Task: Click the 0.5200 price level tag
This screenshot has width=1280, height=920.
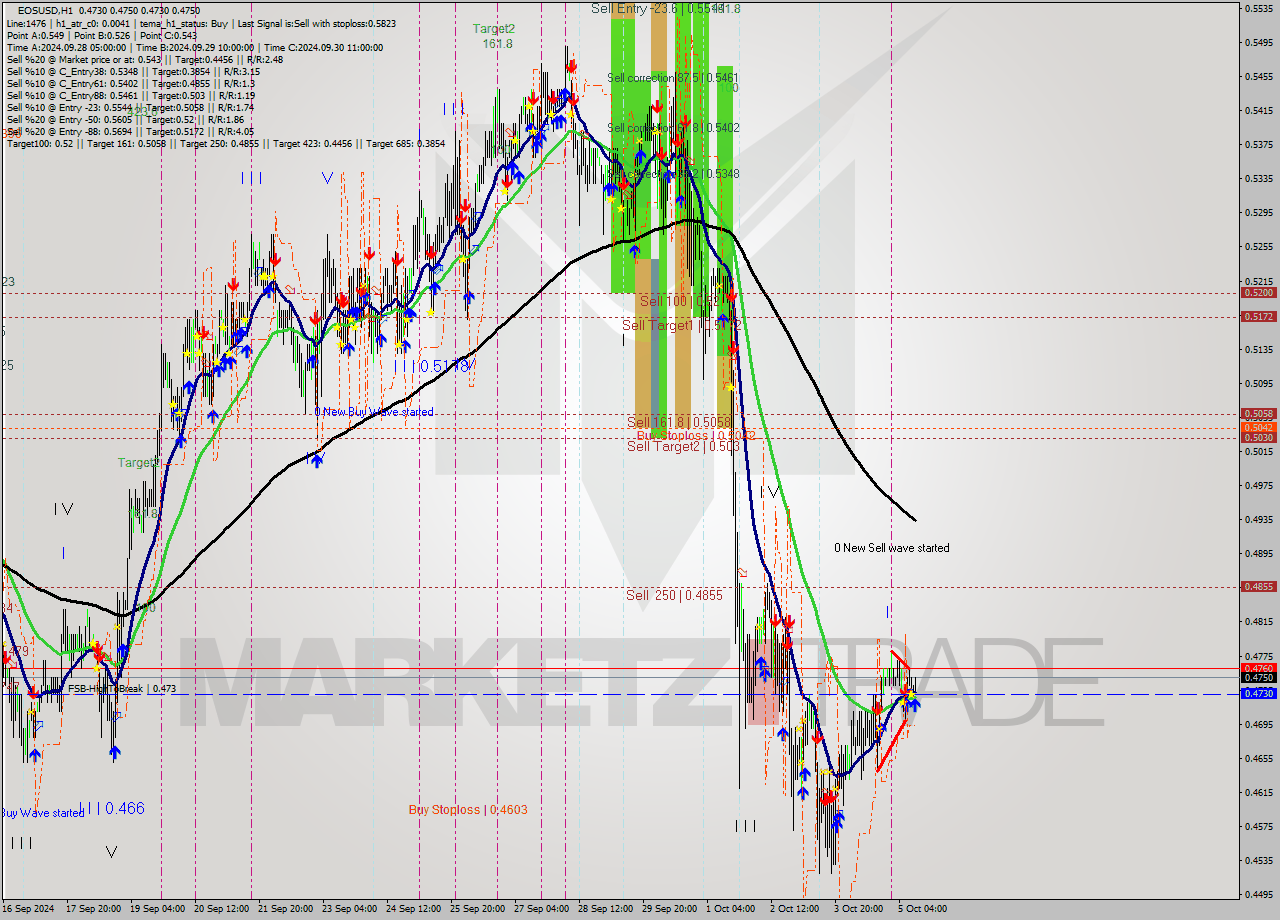Action: tap(1258, 293)
